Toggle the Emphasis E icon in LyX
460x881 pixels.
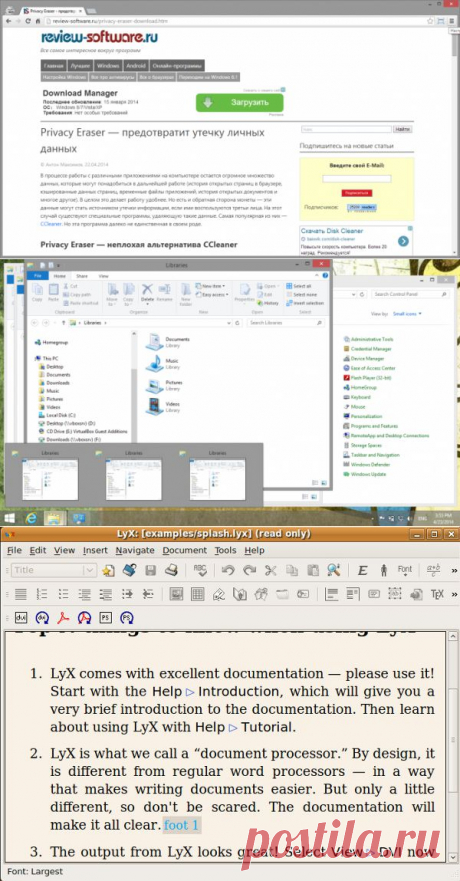pos(362,570)
